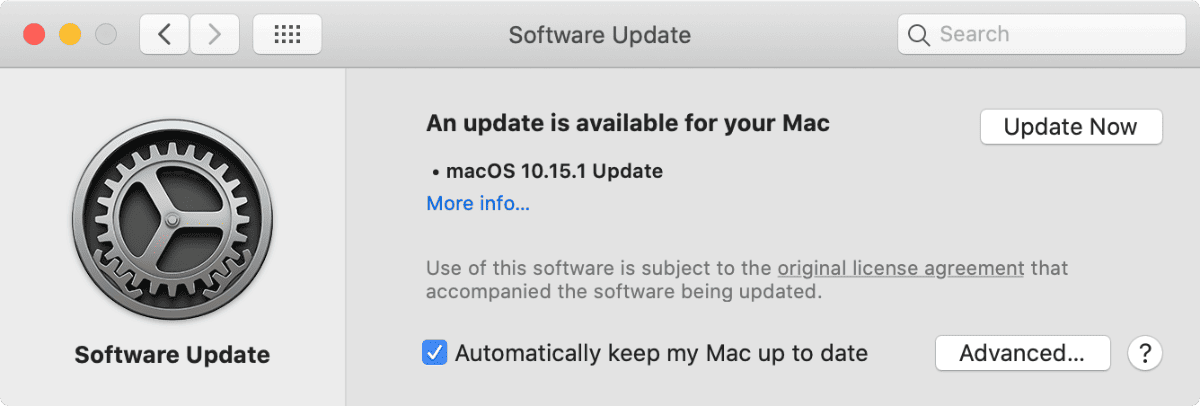Click the Software Update window title

[599, 35]
